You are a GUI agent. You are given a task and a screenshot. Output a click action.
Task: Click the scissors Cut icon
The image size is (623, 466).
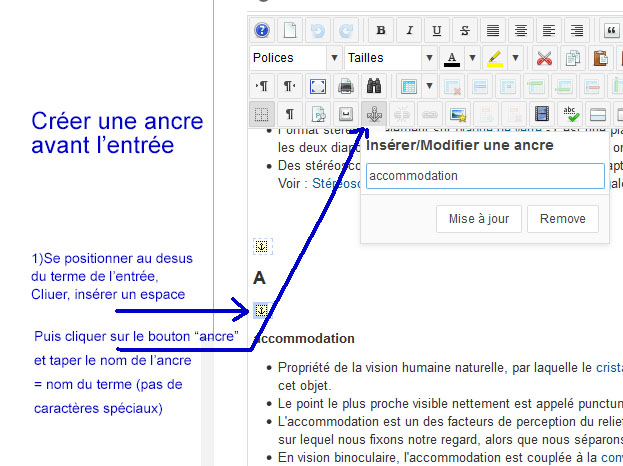[544, 58]
